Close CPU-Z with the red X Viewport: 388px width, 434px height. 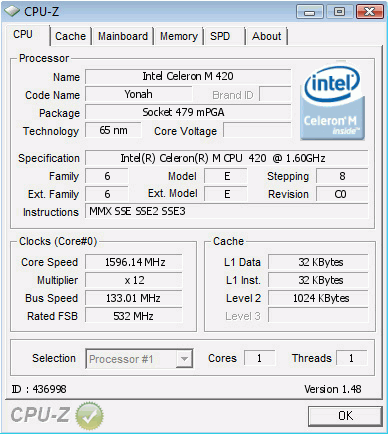coord(369,12)
